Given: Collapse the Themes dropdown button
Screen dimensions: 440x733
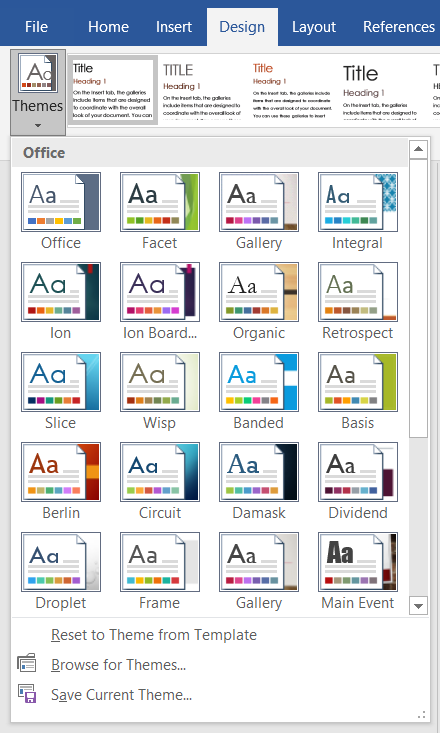Looking at the screenshot, I should point(38,92).
